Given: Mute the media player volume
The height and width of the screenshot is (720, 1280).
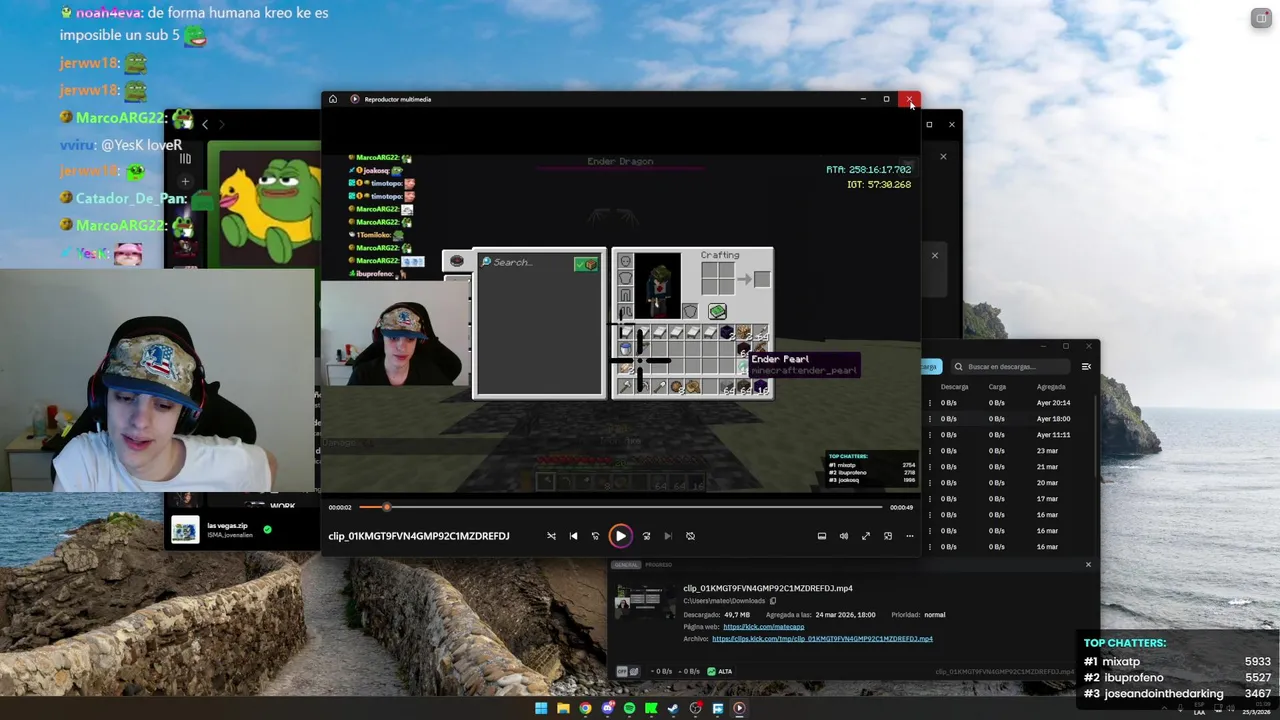Looking at the screenshot, I should [844, 536].
